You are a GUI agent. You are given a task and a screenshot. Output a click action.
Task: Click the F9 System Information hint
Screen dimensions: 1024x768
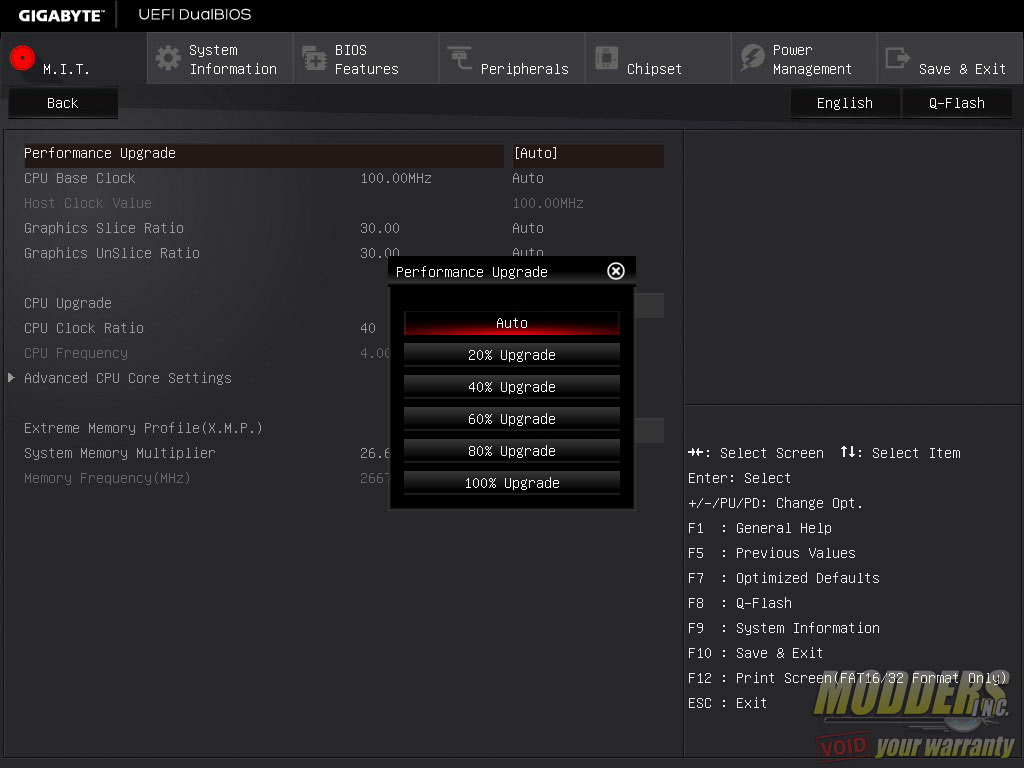pos(784,628)
